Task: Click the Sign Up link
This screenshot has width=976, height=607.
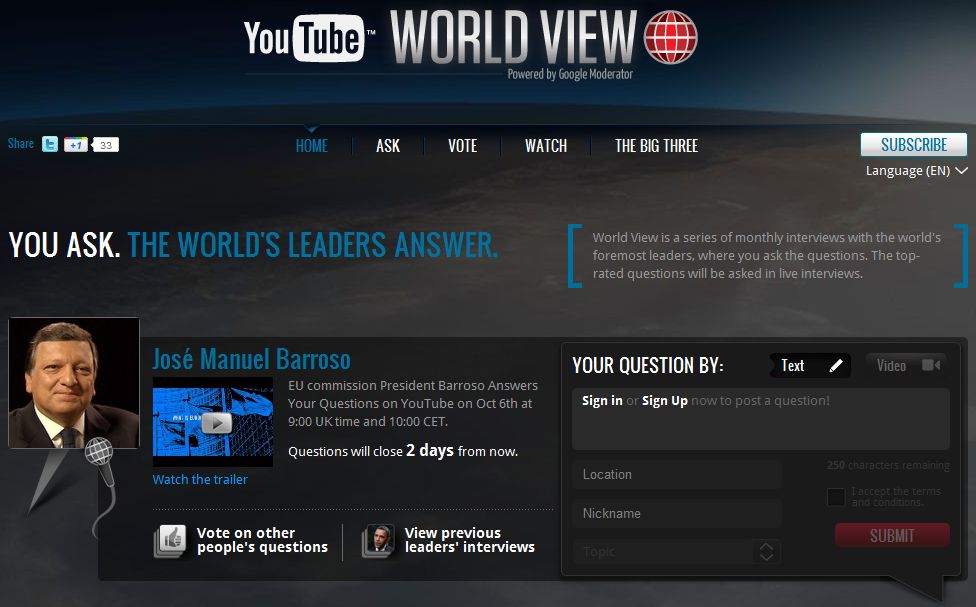Action: point(665,401)
